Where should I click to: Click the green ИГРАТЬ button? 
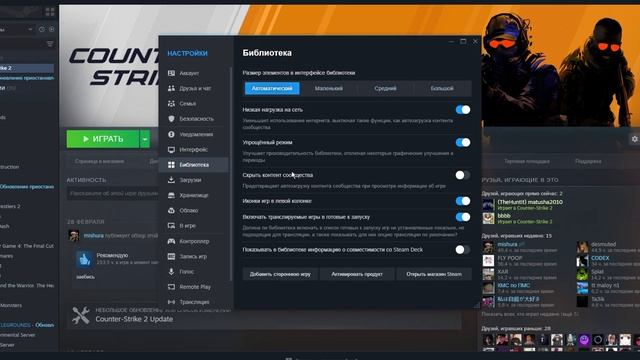point(103,139)
